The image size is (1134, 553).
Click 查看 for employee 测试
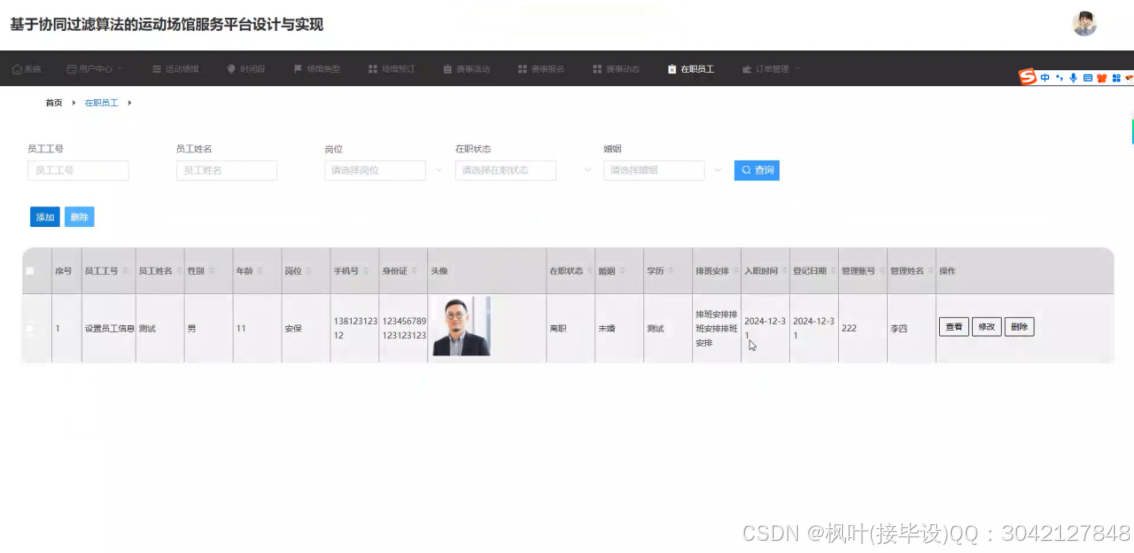pos(954,327)
